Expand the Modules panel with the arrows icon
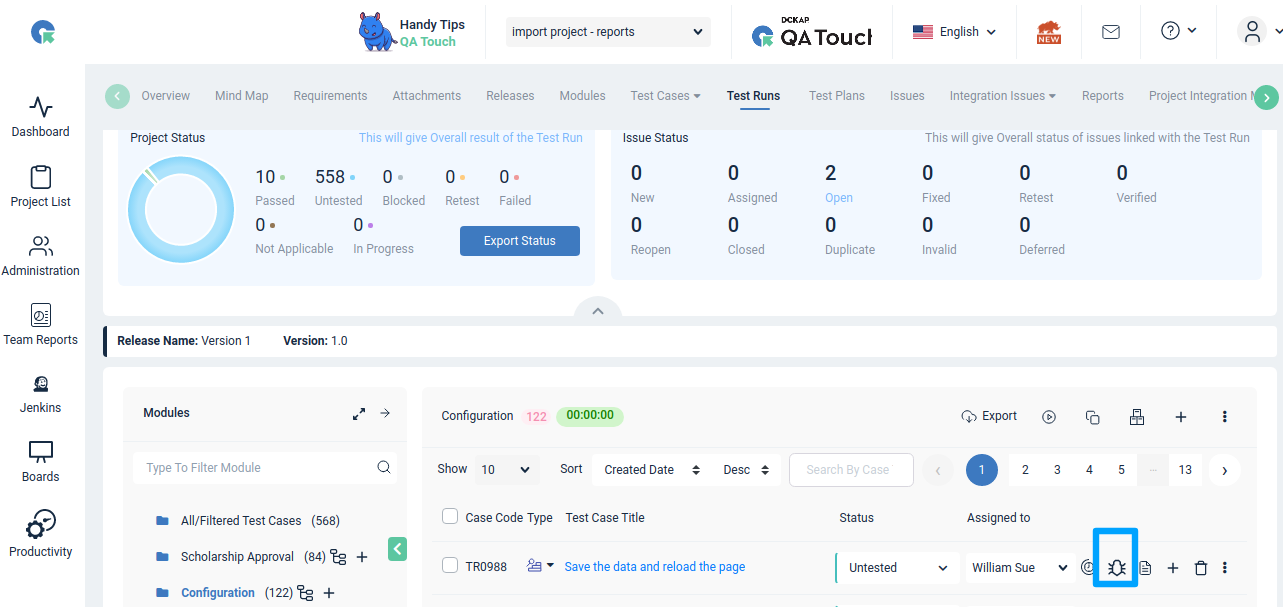The image size is (1283, 607). coord(359,413)
